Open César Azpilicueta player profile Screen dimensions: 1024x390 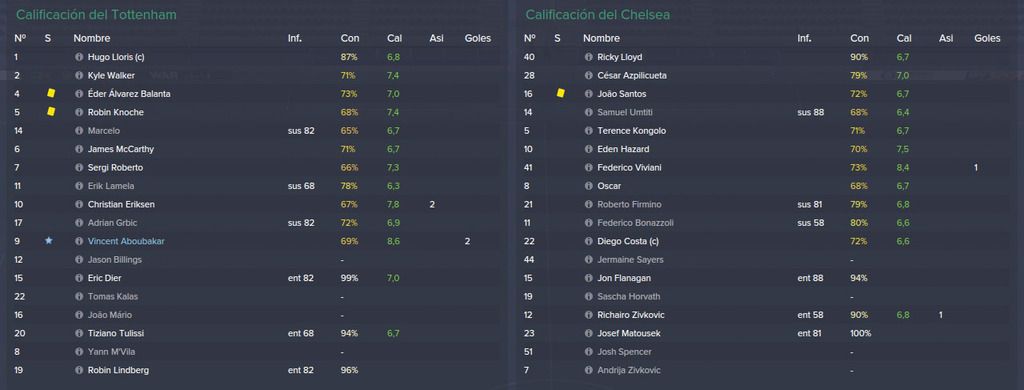click(x=632, y=76)
